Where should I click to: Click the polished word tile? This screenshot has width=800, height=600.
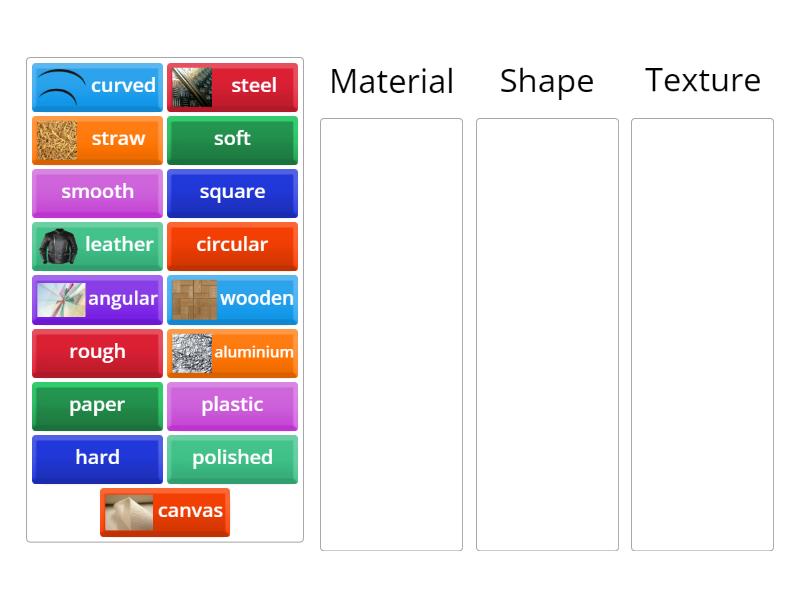coord(232,458)
